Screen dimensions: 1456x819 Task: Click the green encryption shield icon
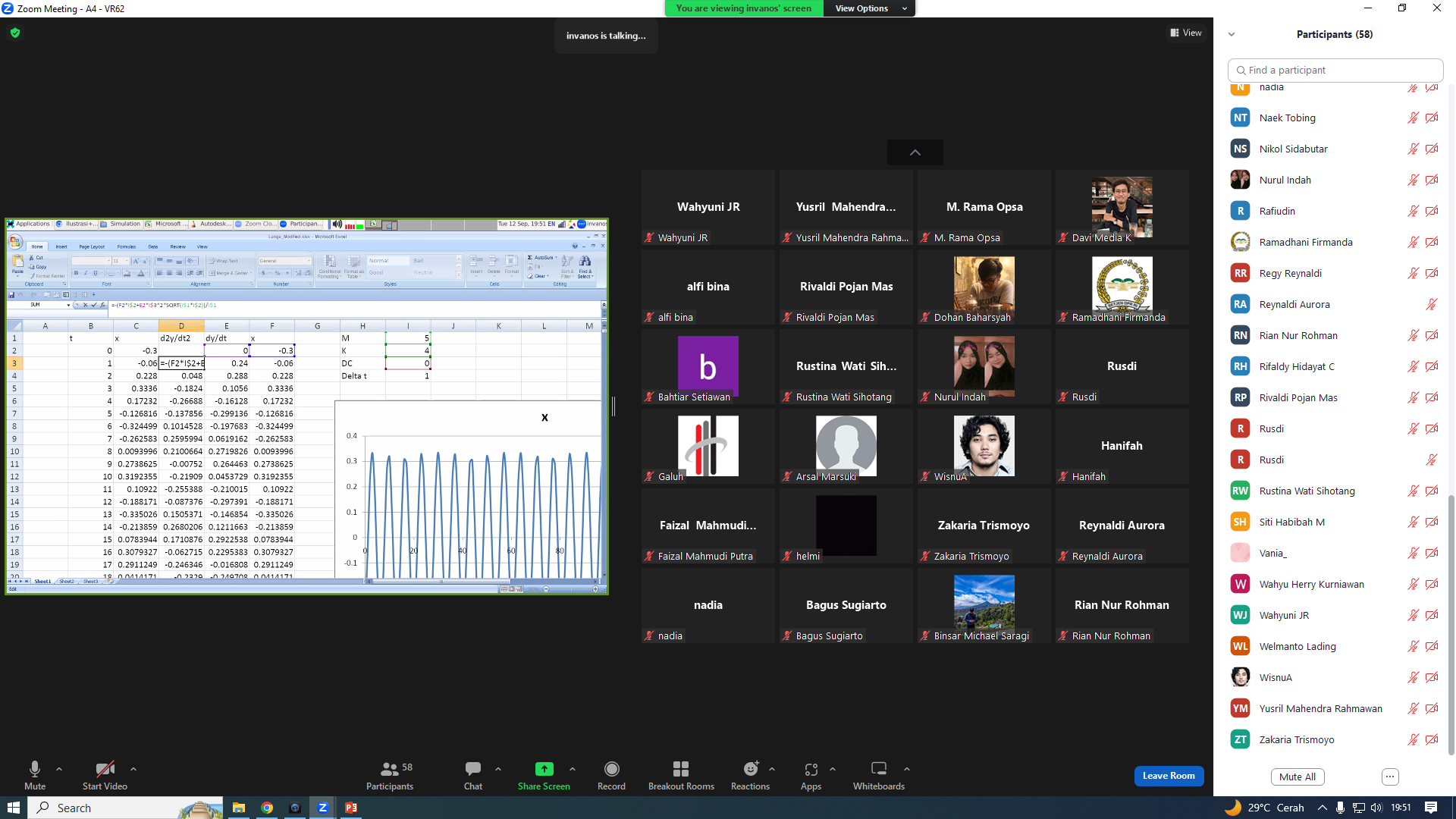point(15,33)
